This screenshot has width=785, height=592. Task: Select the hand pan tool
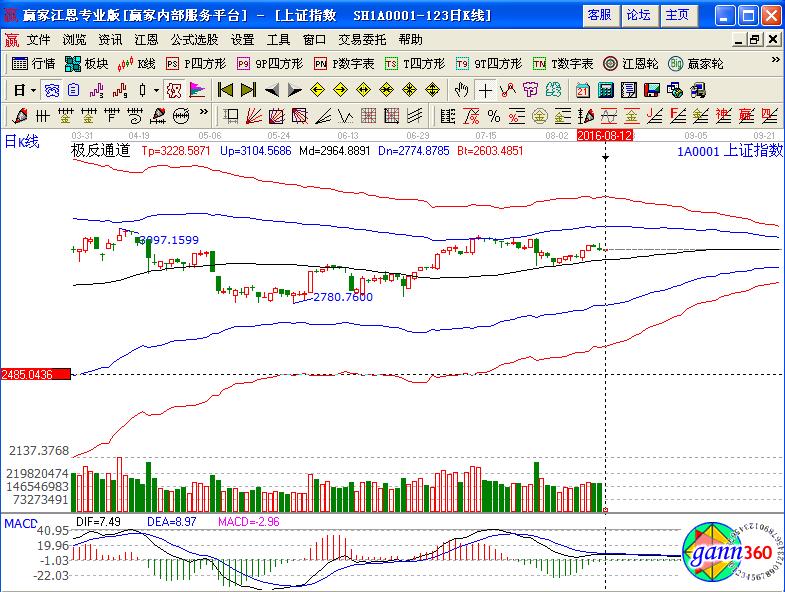(461, 89)
